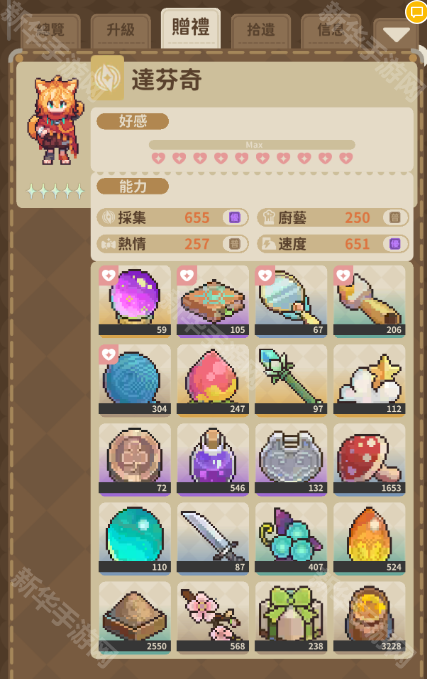Select the cherry blossom branch item

[x=213, y=617]
